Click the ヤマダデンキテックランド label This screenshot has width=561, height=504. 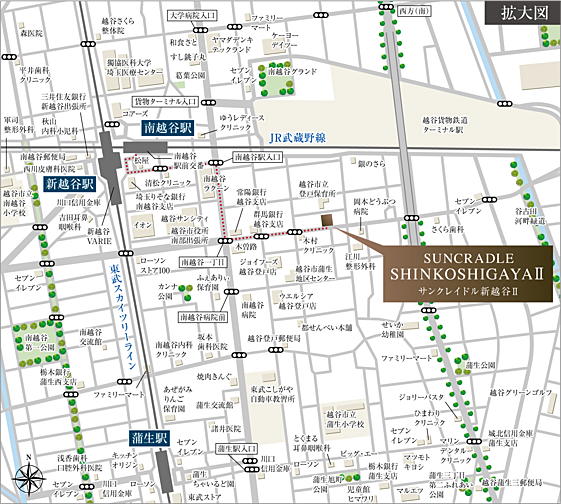click(233, 44)
